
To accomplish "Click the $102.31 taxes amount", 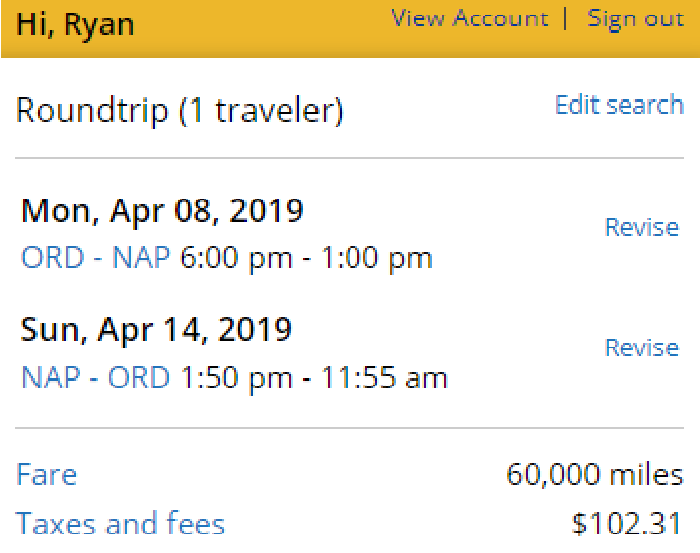I will (x=627, y=522).
